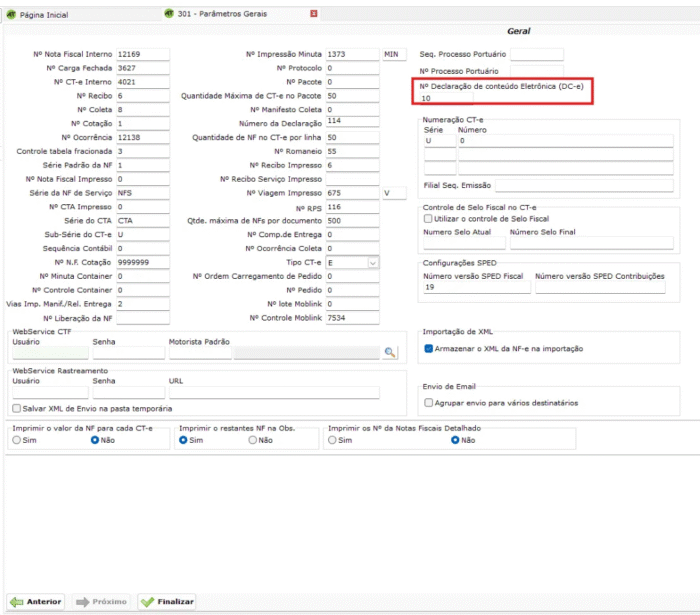Click the Próximo button
The image size is (700, 615).
[101, 602]
